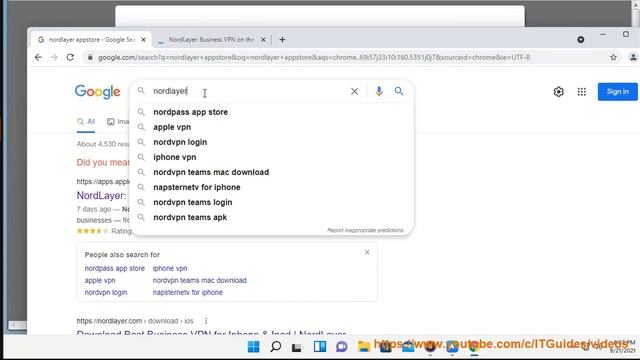Click the Sign in button
Viewport: 640px width, 360px height.
point(617,92)
